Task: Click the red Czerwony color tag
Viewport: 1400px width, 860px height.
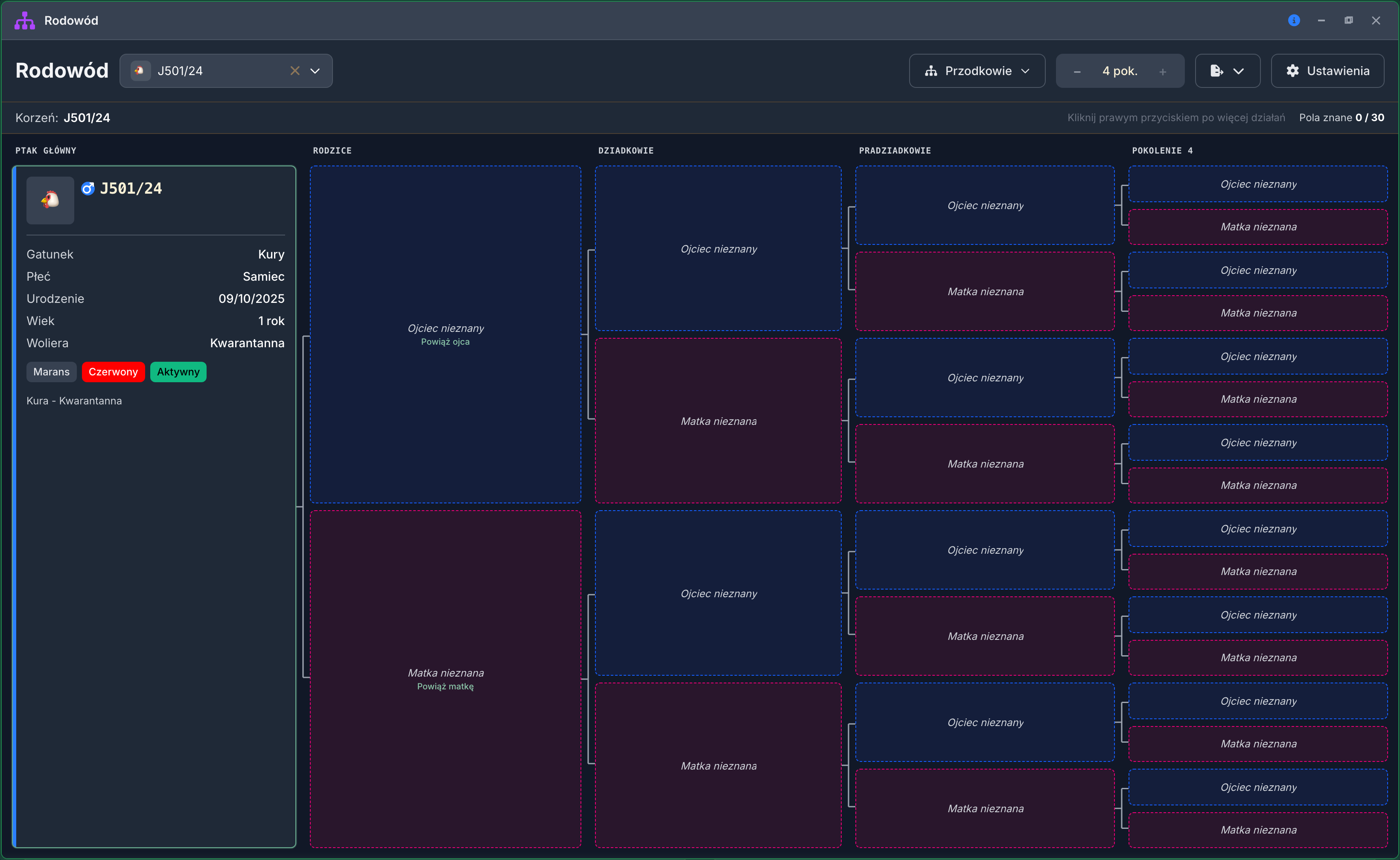Action: pyautogui.click(x=113, y=372)
